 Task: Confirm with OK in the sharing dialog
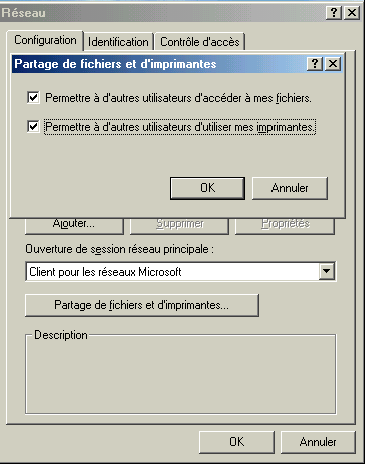[207, 188]
